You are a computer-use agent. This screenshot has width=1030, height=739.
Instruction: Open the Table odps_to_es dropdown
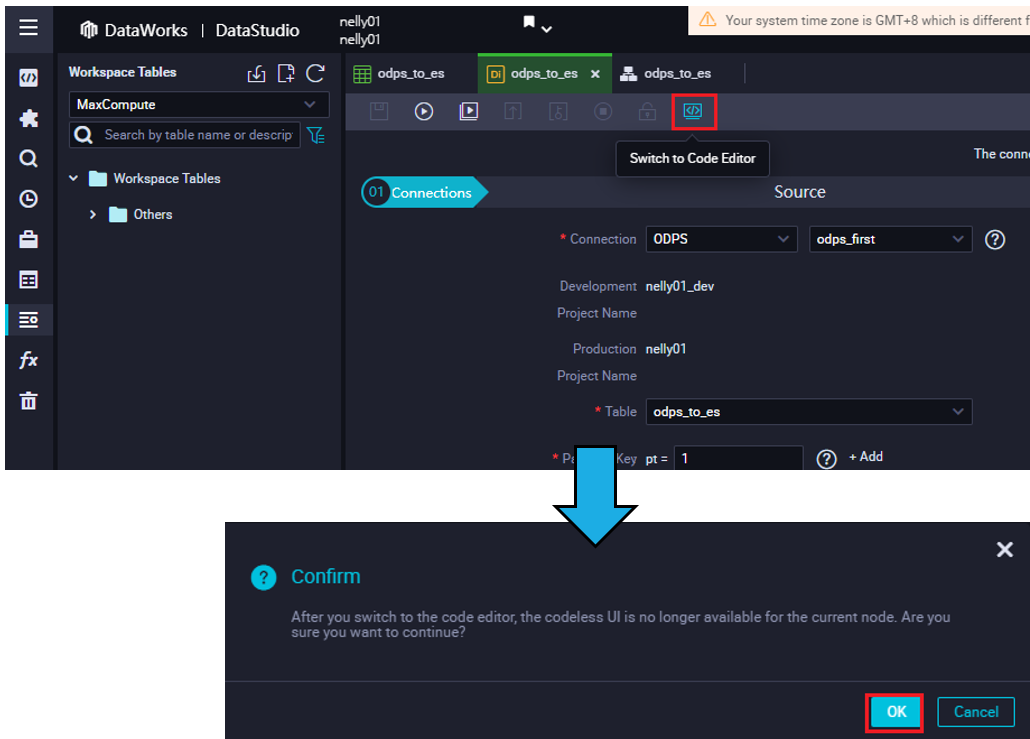pyautogui.click(x=809, y=412)
